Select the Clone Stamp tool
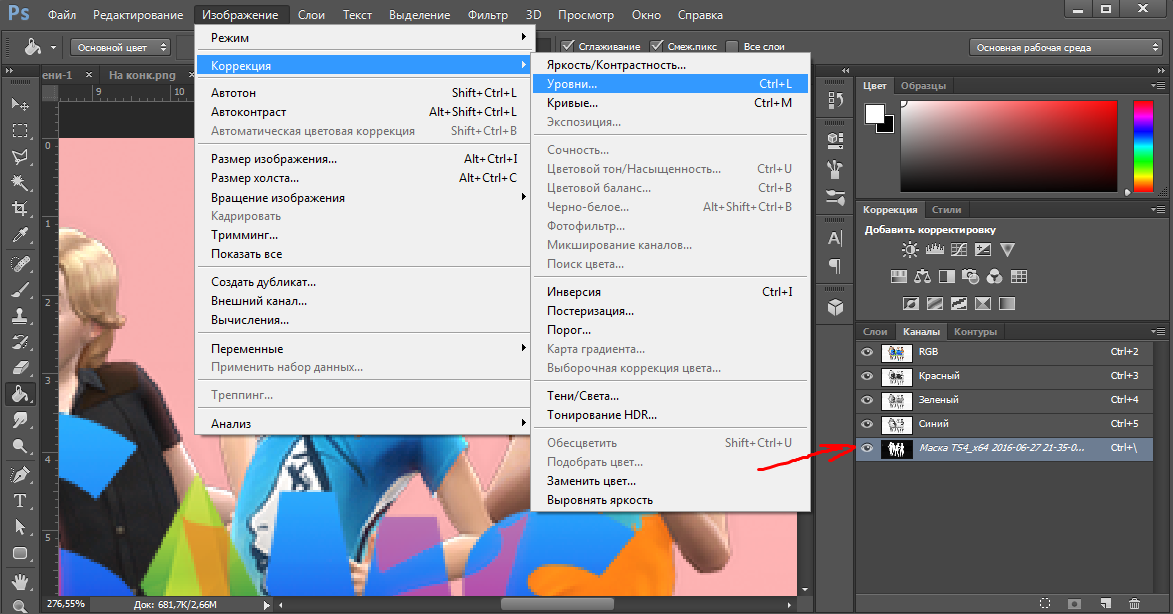The height and width of the screenshot is (614, 1173). pos(20,316)
